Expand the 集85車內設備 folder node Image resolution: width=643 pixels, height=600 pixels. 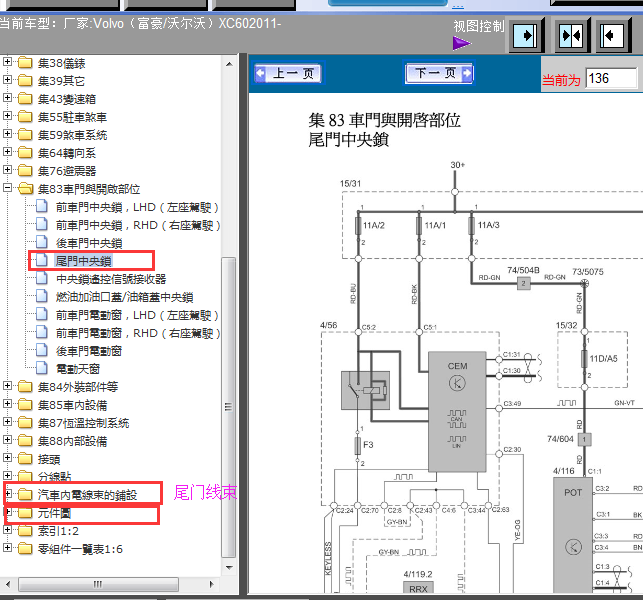(x=7, y=404)
